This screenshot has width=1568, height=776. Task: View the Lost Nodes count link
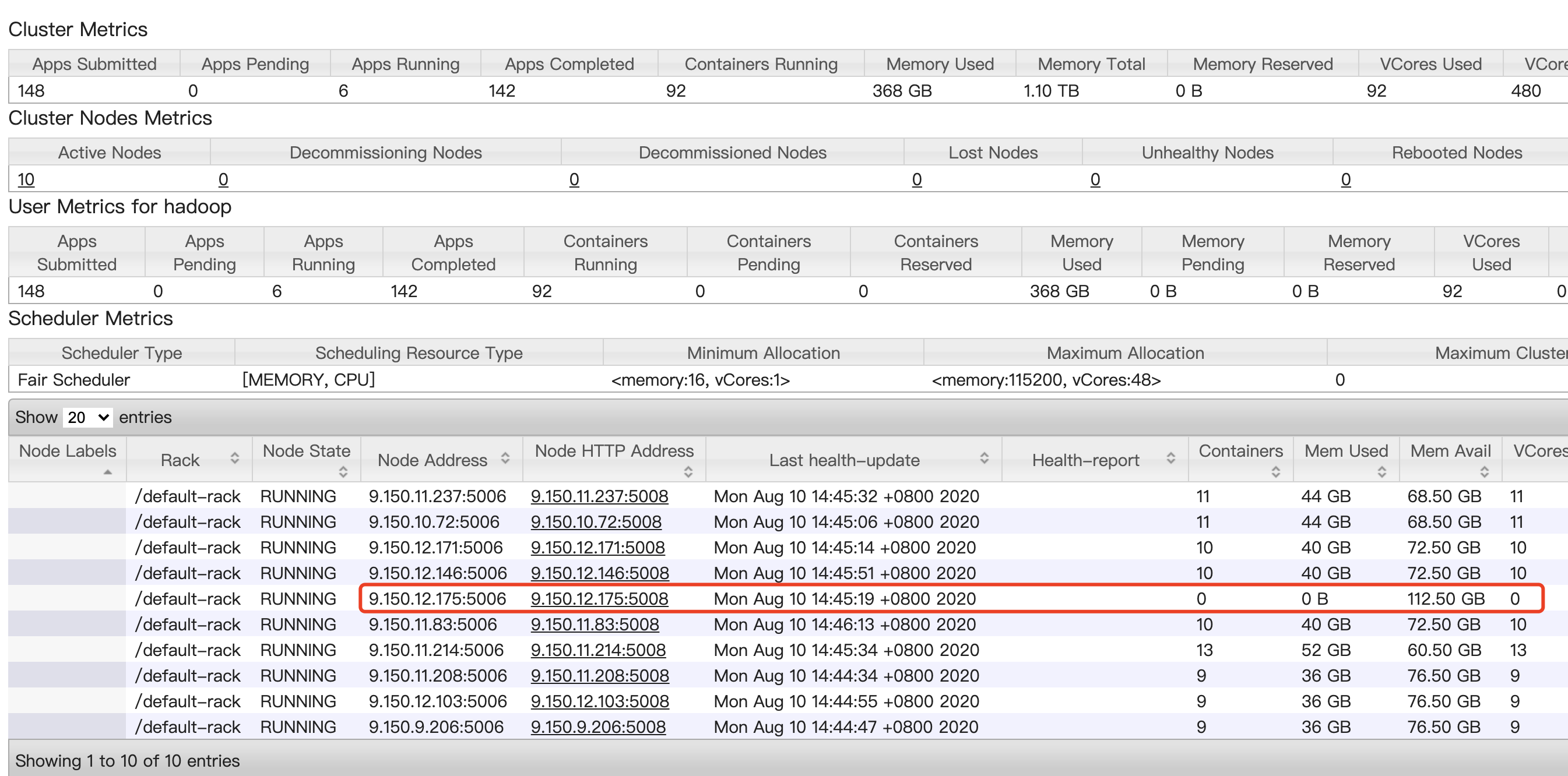[917, 179]
